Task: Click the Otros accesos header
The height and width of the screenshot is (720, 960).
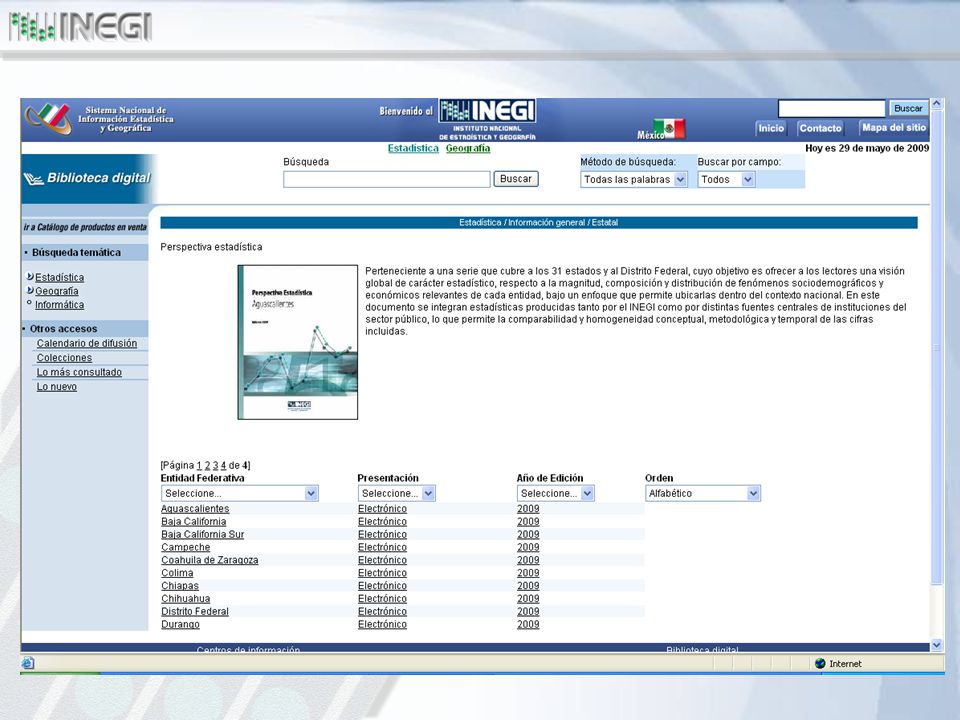Action: click(x=64, y=329)
